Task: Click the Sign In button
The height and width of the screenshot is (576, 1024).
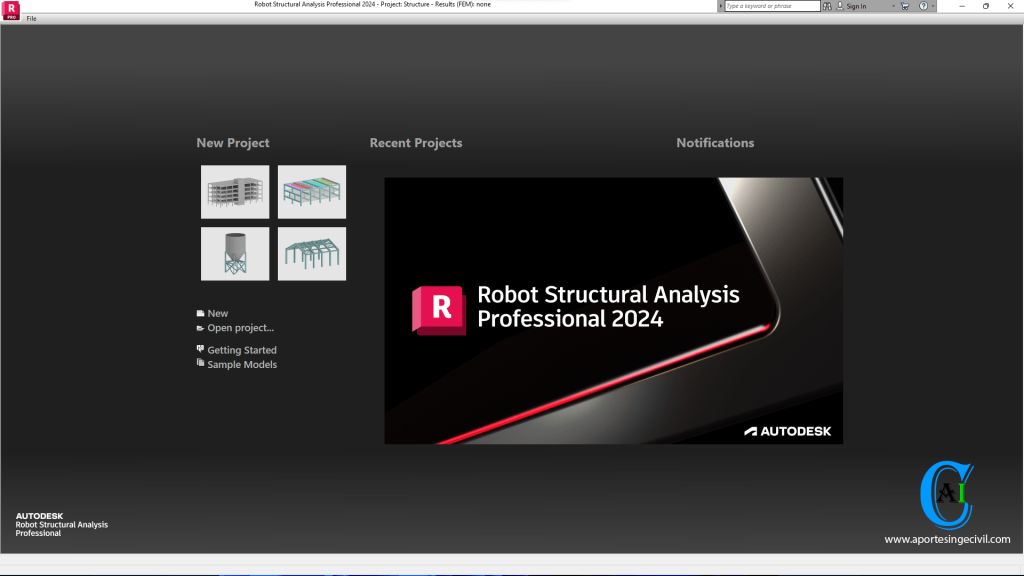Action: 856,6
